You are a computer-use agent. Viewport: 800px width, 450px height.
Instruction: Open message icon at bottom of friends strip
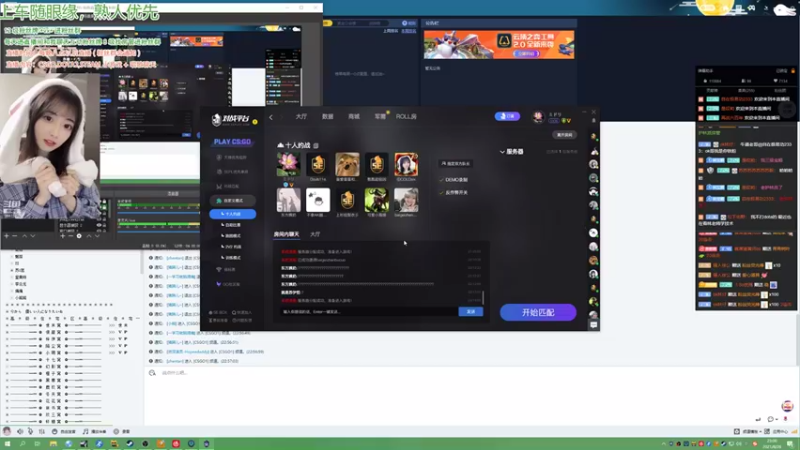point(593,324)
